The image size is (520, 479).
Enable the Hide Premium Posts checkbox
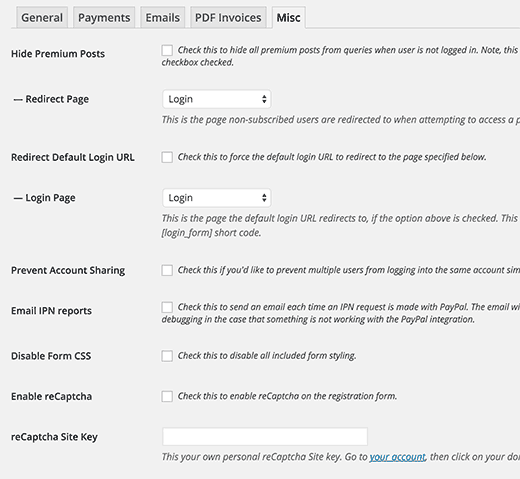click(167, 50)
